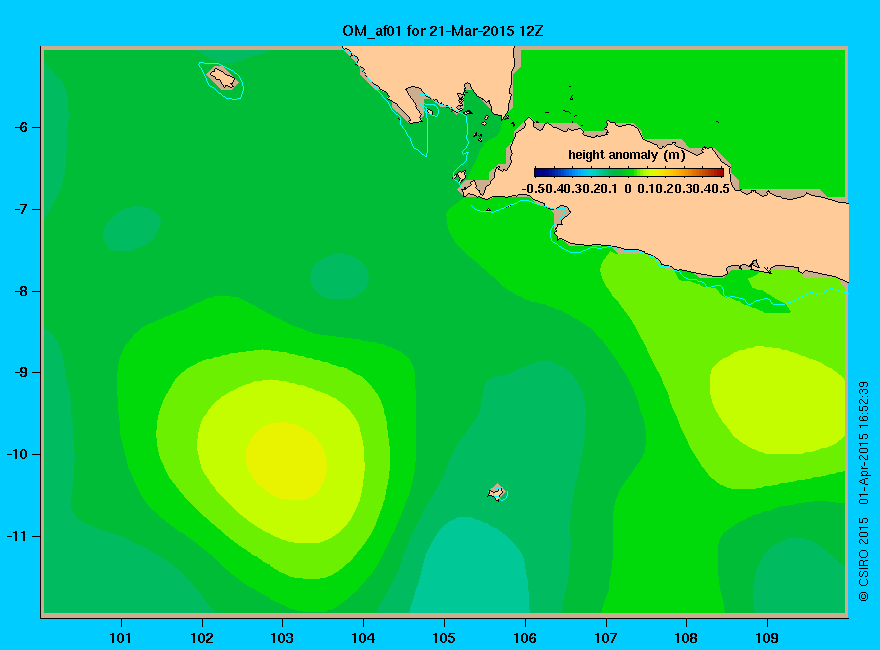Screen dimensions: 880x650
Task: Click the height anomaly color bar
Action: 629,172
